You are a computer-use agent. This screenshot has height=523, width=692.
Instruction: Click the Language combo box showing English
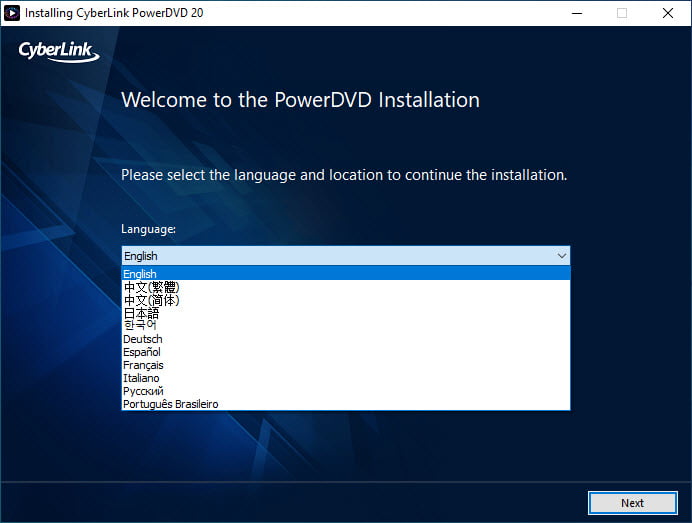(x=346, y=256)
